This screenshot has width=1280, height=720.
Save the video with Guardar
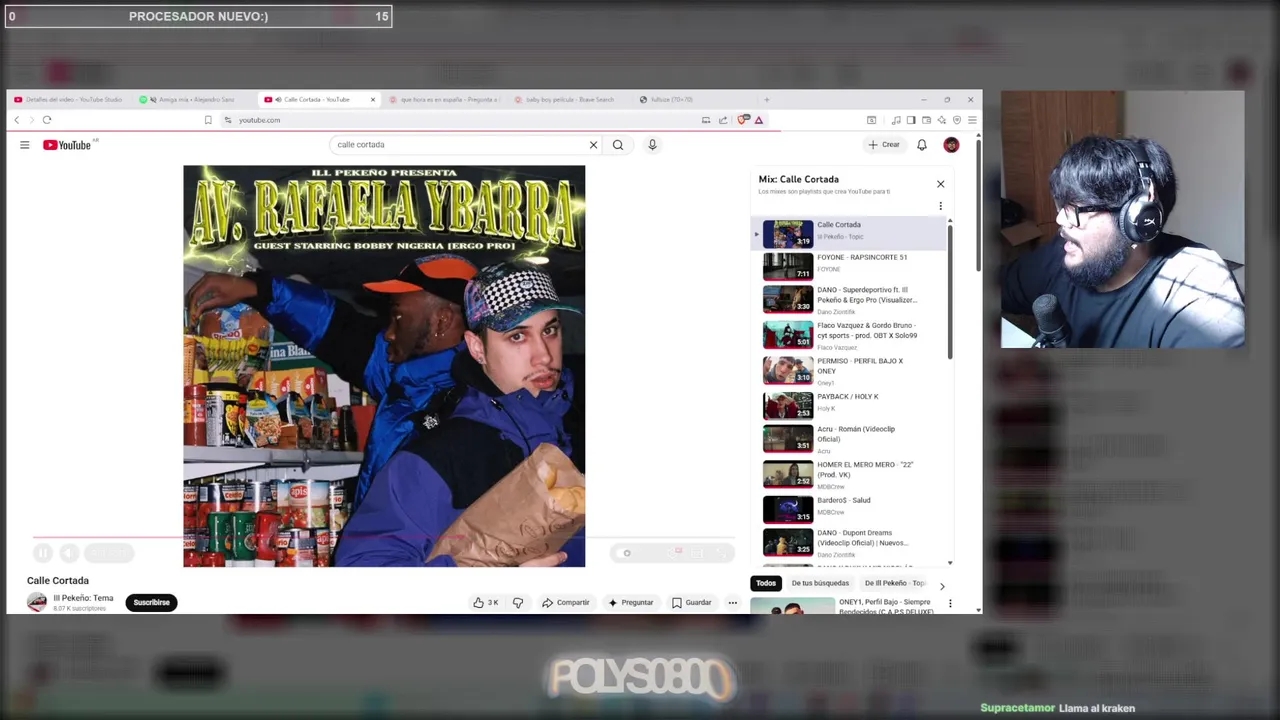pos(692,603)
